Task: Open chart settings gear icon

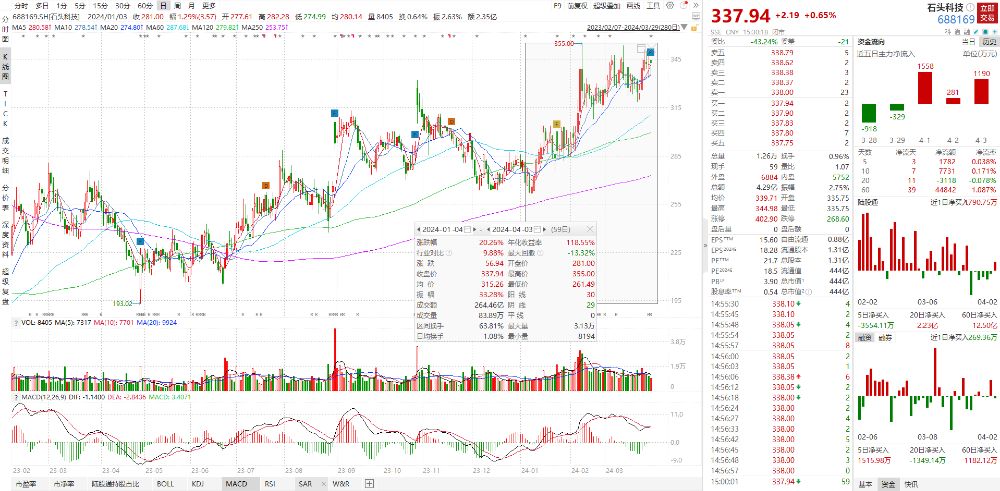Action: pyautogui.click(x=670, y=5)
